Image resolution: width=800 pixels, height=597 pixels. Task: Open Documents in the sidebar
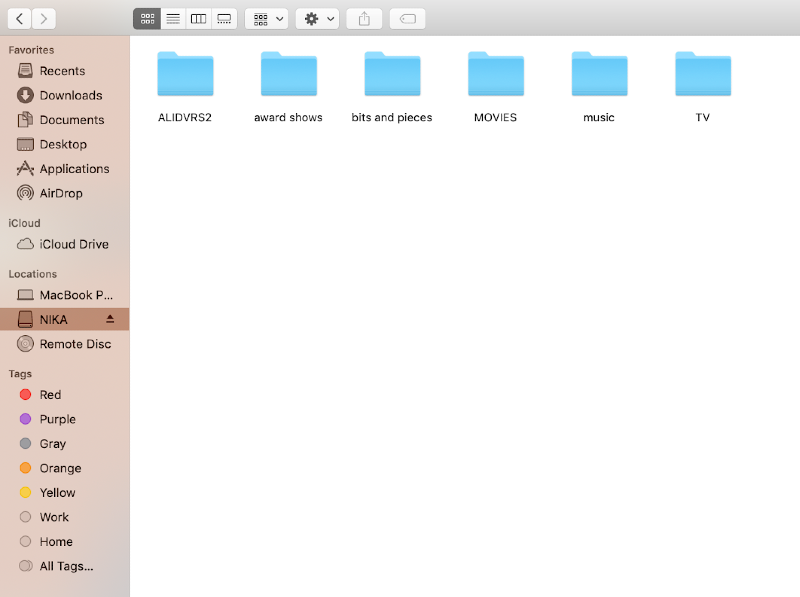(65, 120)
